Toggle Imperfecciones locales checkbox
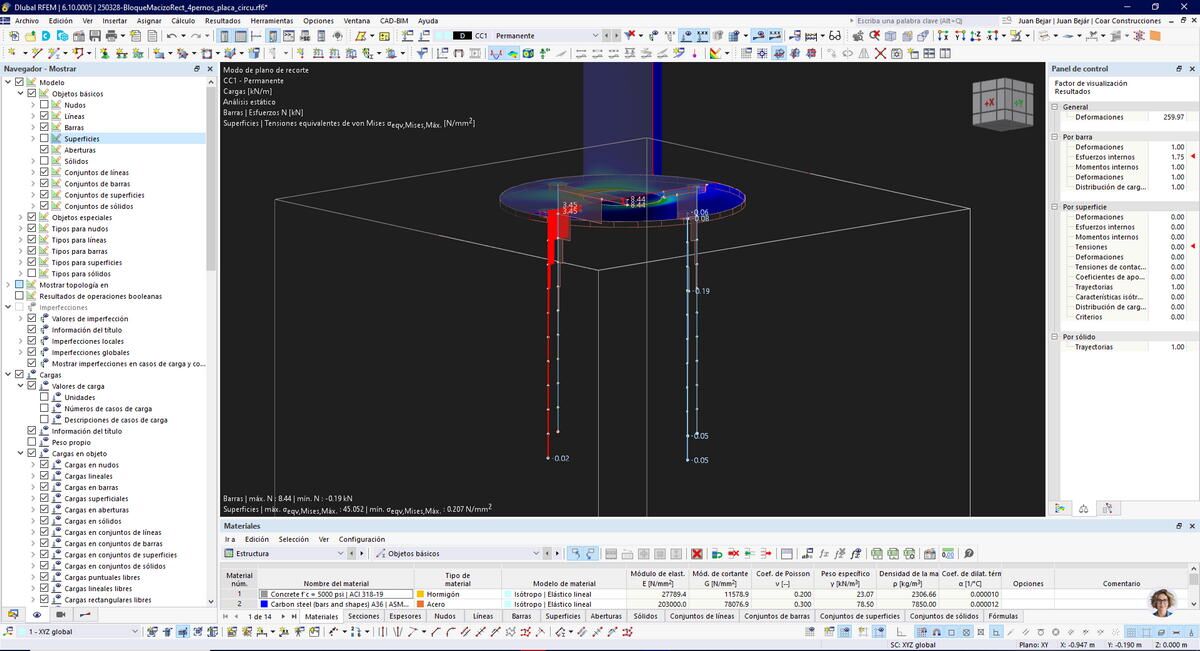 32,341
